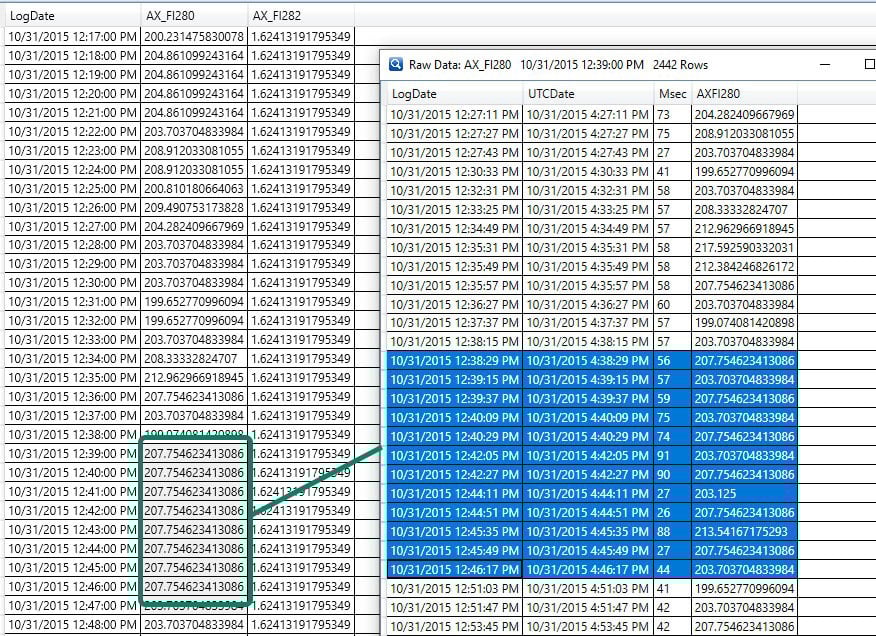
Task: Click UTCDate 10/31/2015 4:42:27 PM
Action: 588,475
